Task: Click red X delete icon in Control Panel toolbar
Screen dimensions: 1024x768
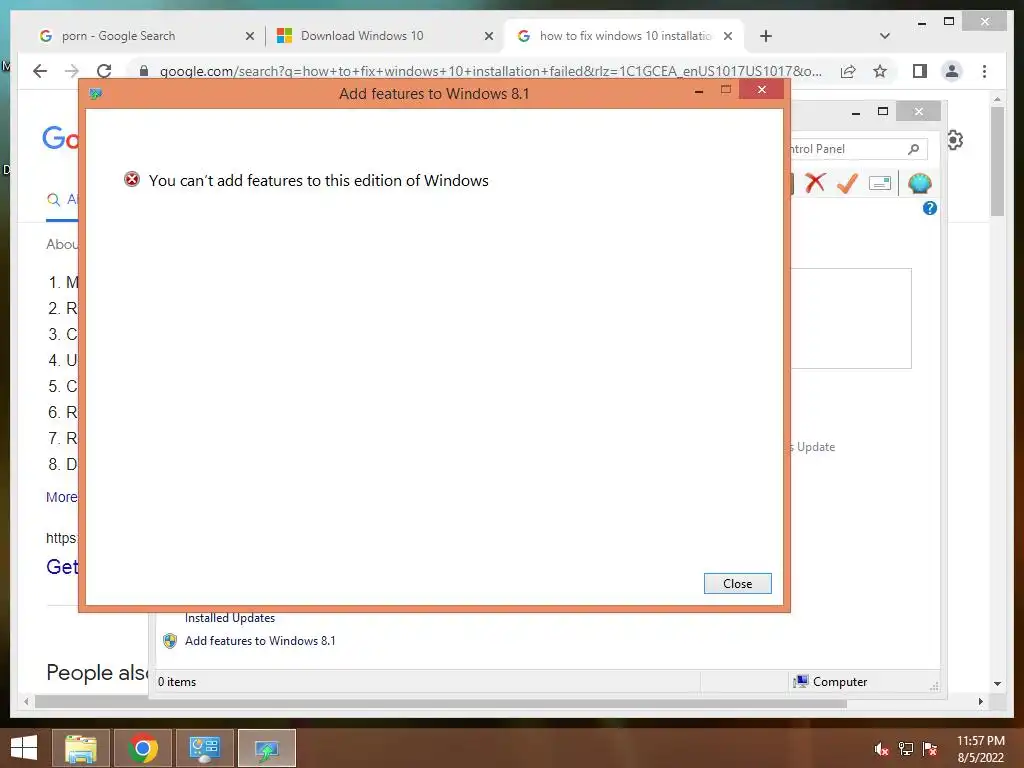Action: (x=815, y=183)
